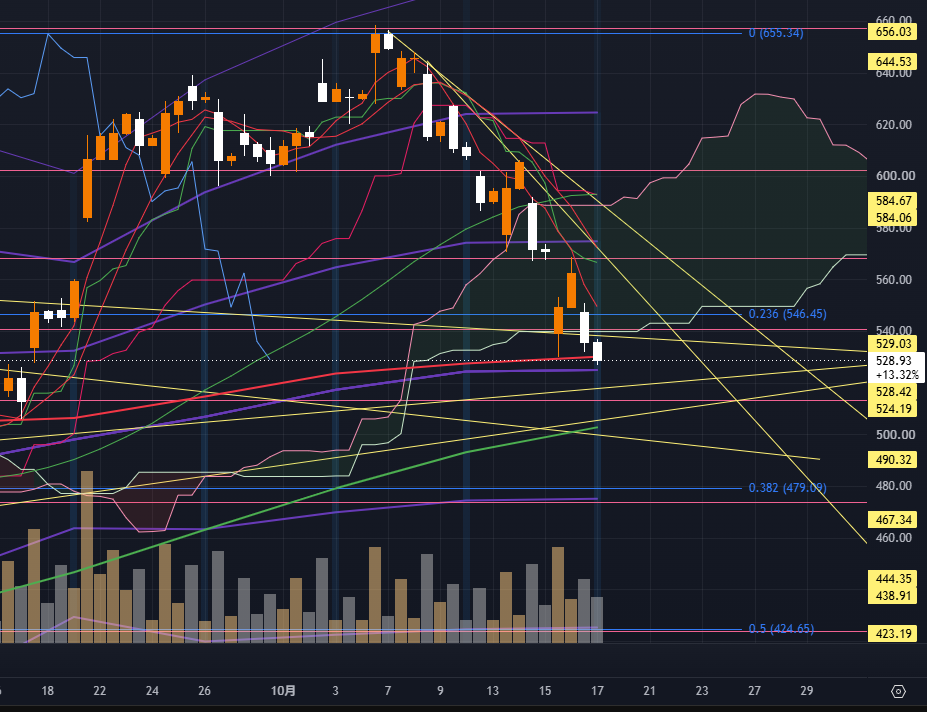Viewport: 927px width, 712px height.
Task: Select date 7 on the time axis
Action: 388,691
